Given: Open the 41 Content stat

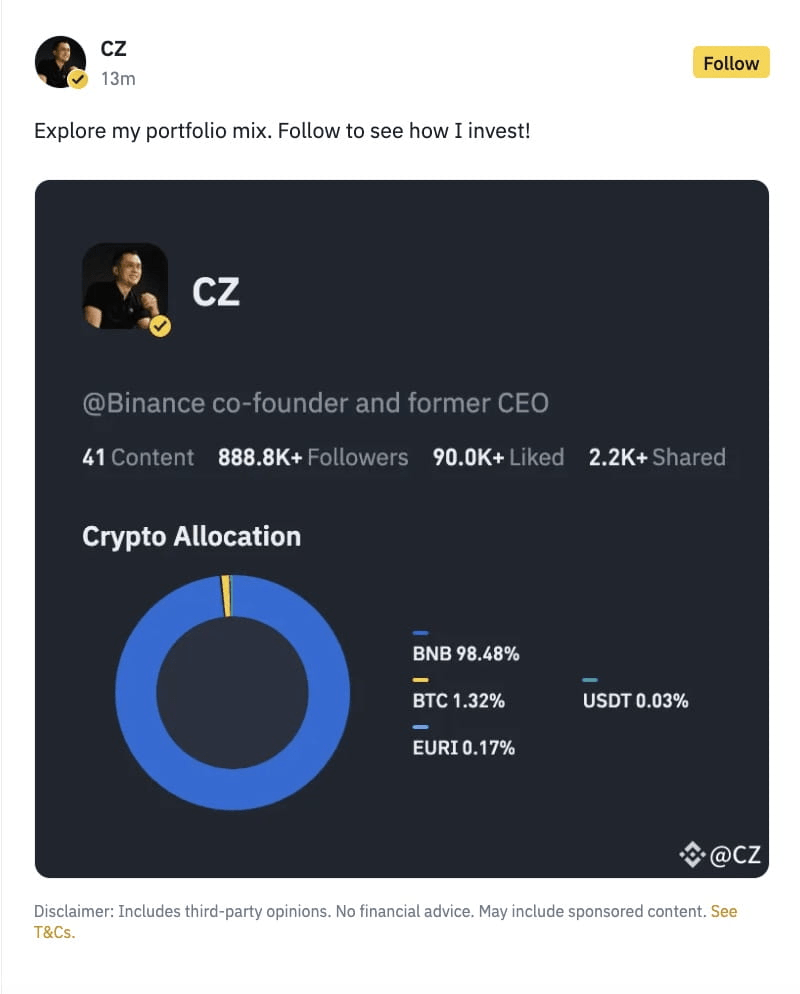Looking at the screenshot, I should (x=137, y=457).
